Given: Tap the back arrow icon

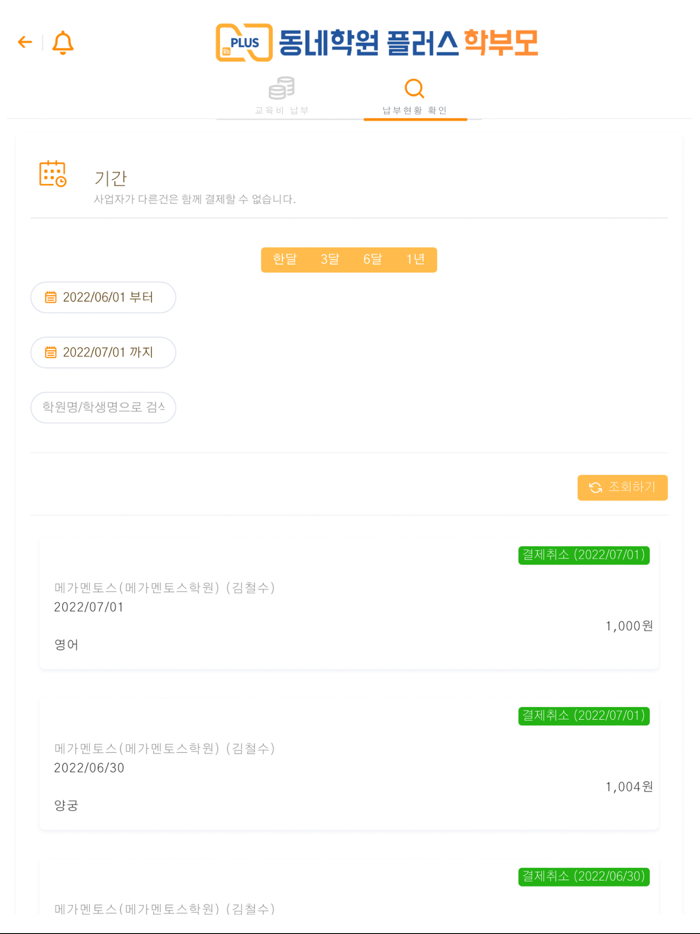Looking at the screenshot, I should coord(24,42).
